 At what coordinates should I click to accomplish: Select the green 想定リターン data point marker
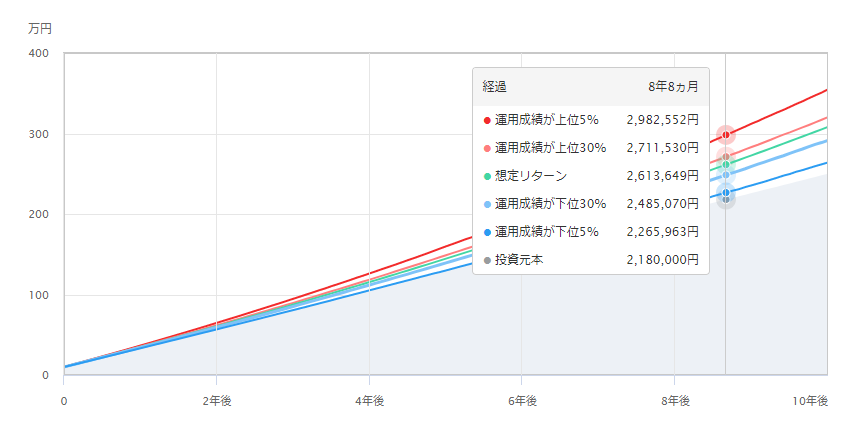(726, 165)
